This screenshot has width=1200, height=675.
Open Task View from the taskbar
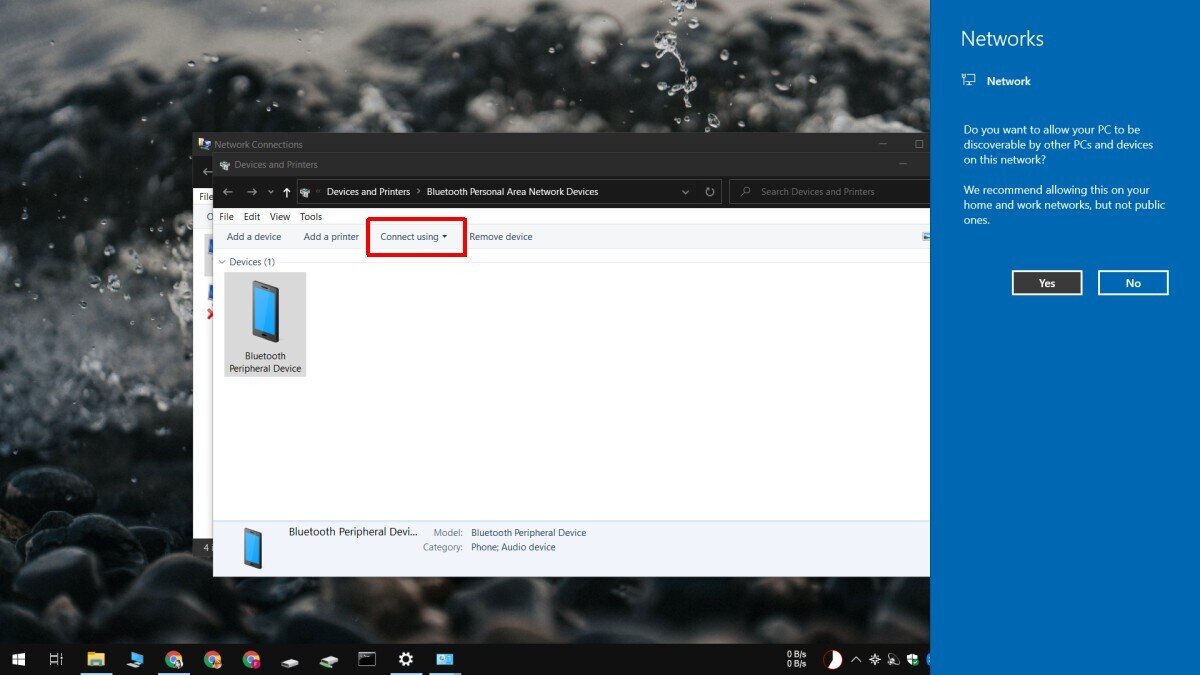pos(55,659)
